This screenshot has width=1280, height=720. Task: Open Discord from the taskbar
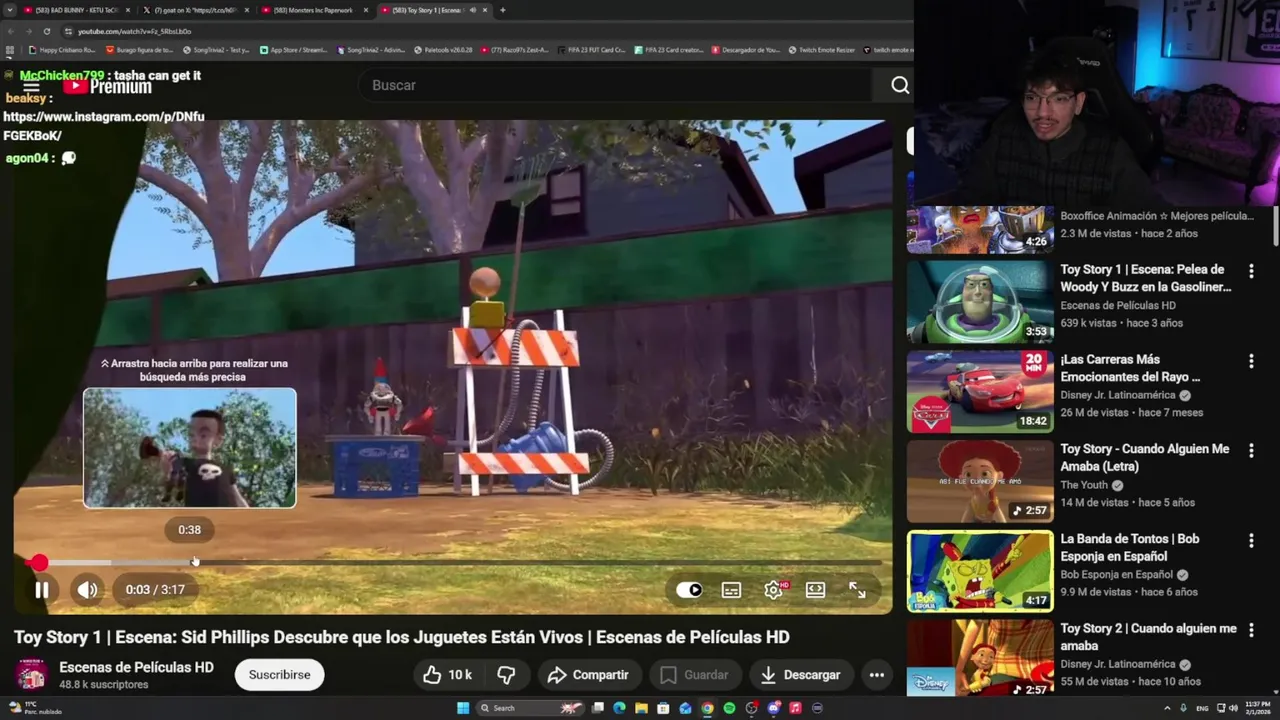point(773,708)
